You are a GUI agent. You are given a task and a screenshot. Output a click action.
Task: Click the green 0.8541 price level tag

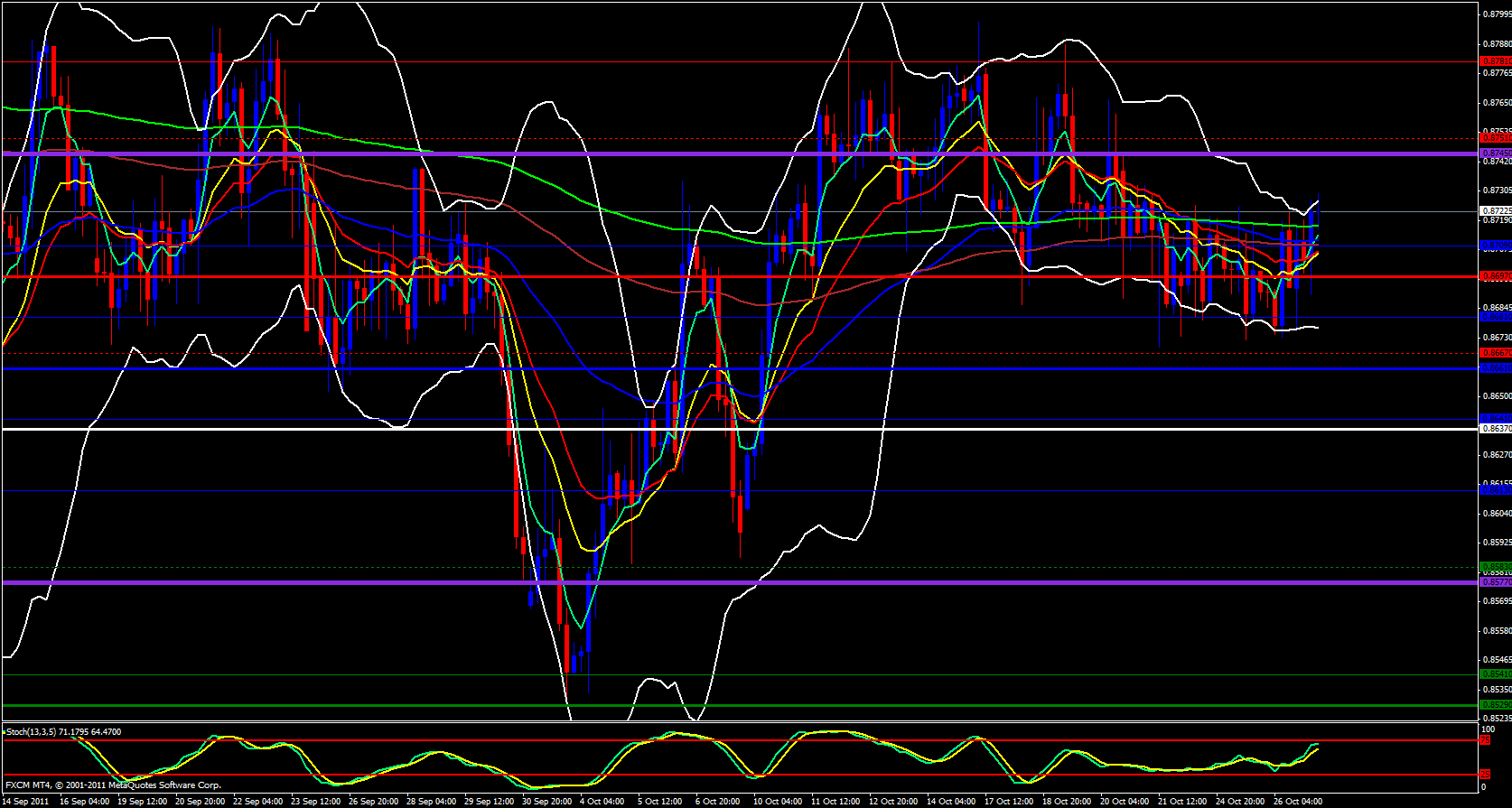coord(1495,674)
